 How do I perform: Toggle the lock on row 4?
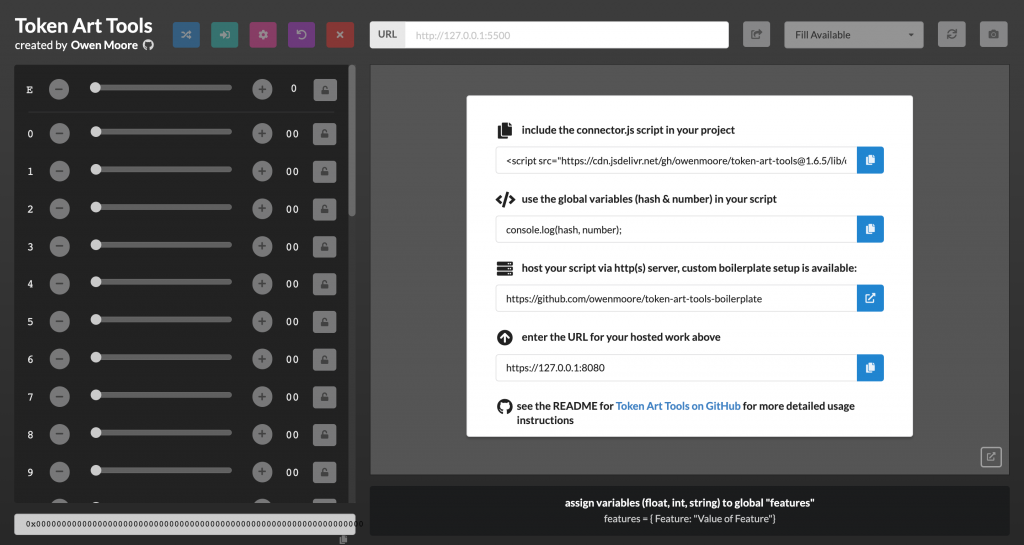(325, 284)
